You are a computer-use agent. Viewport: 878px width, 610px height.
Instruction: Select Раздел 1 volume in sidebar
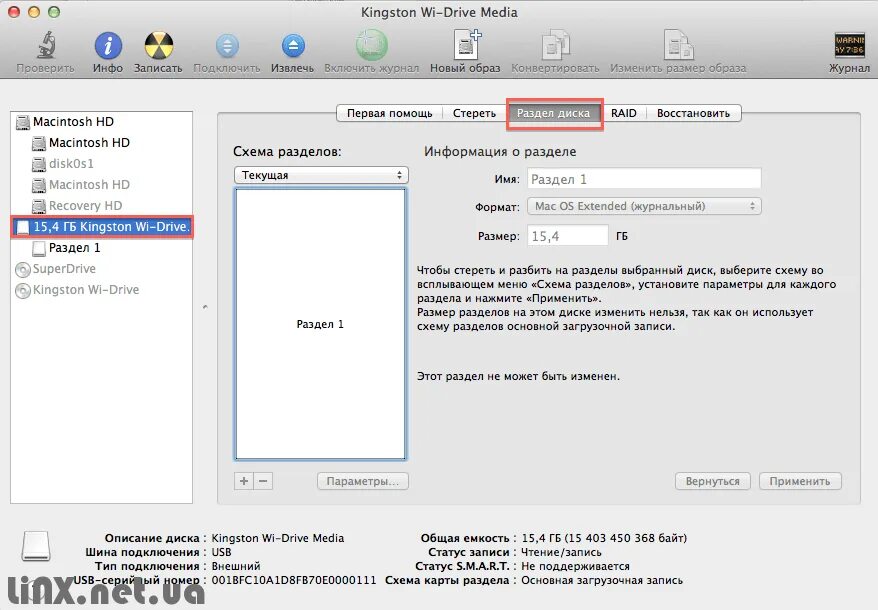[101, 248]
